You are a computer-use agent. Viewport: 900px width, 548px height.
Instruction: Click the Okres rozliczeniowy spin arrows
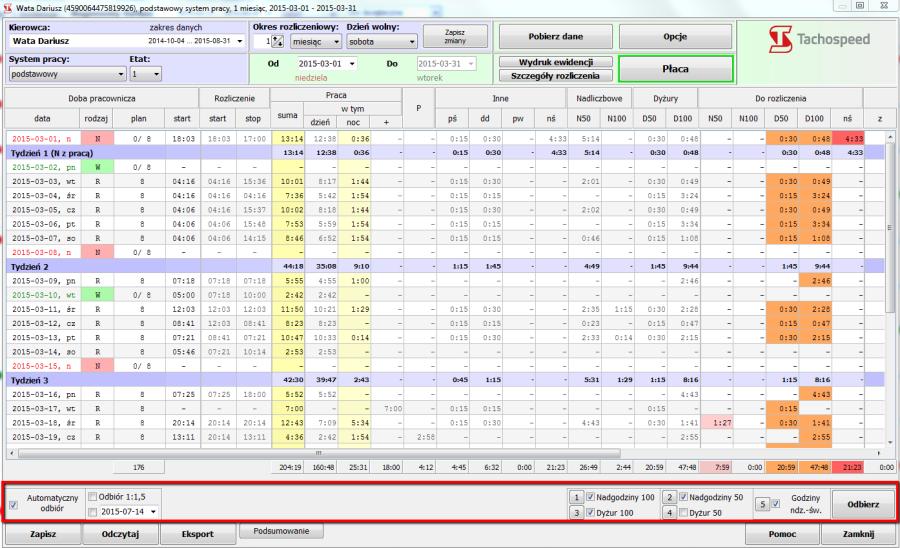277,41
